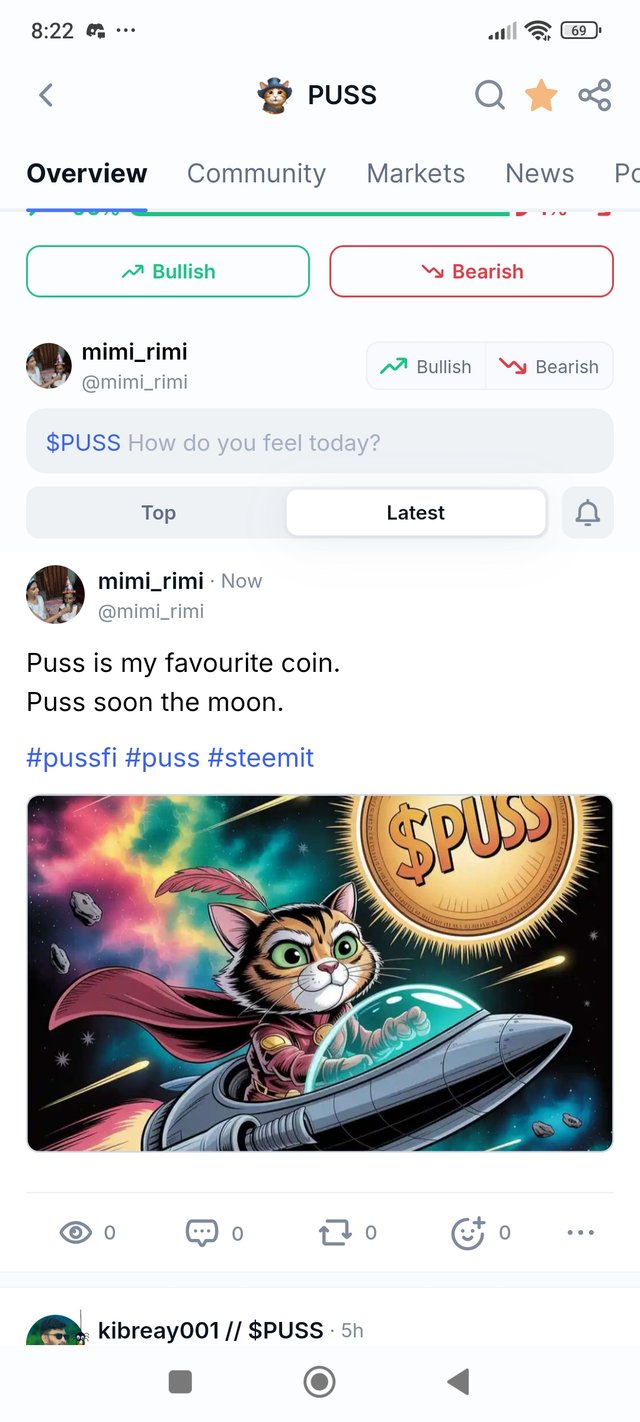640x1422 pixels.
Task: Repost using the retweet icon
Action: click(x=335, y=1232)
